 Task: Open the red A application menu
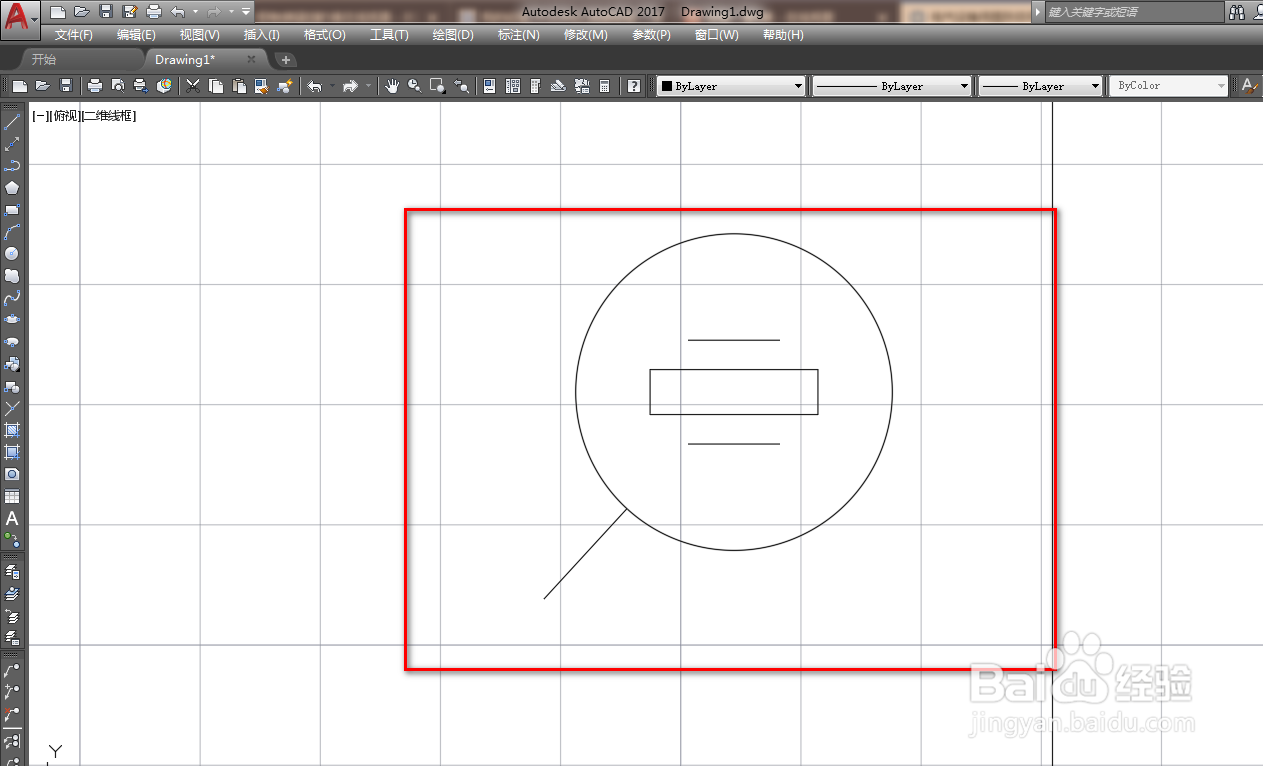(x=20, y=18)
